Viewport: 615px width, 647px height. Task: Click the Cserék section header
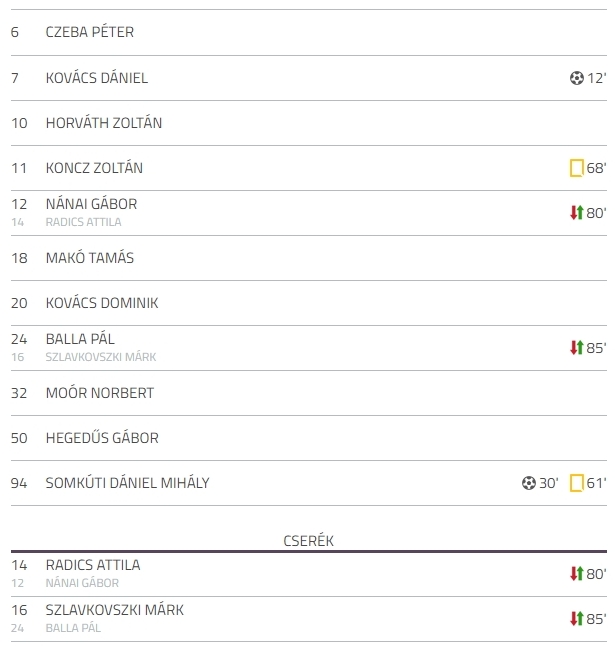click(308, 541)
